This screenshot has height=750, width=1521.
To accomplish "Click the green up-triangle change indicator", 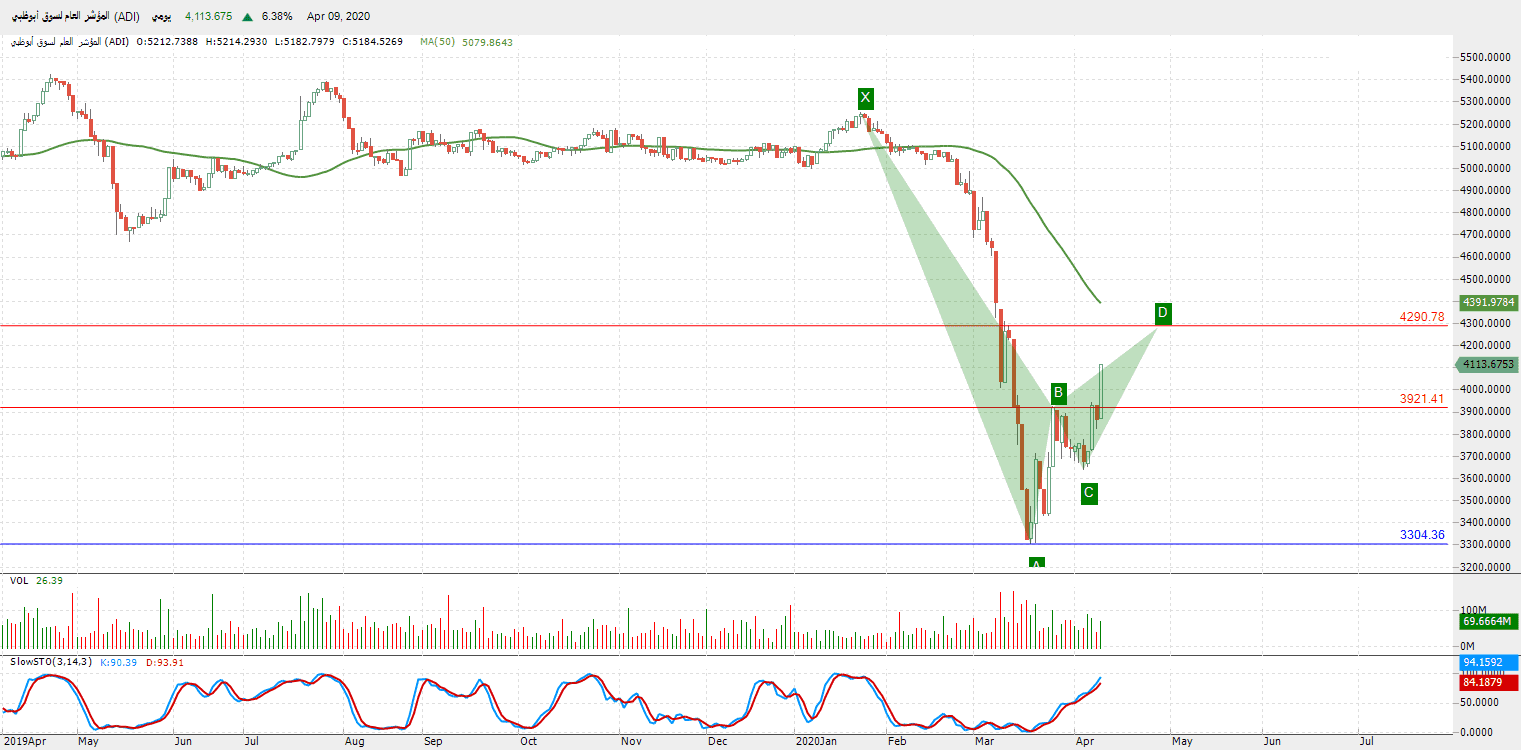I will coord(247,17).
